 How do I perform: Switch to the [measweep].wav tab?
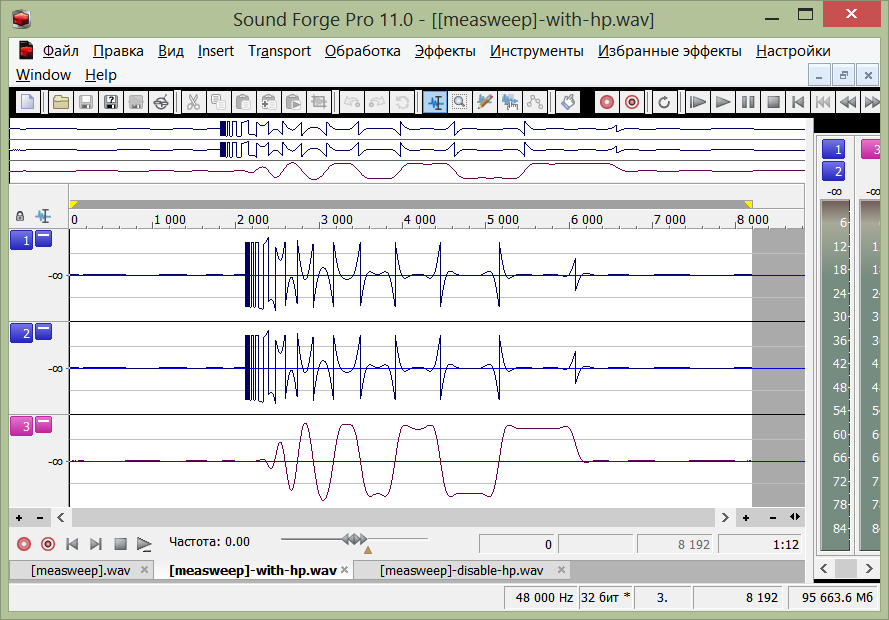[x=81, y=570]
